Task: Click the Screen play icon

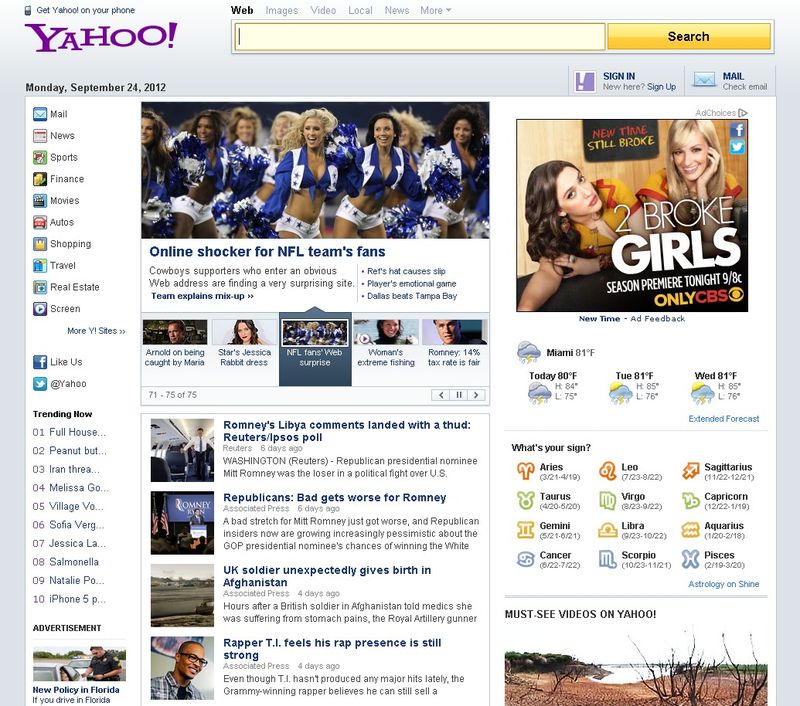Action: [40, 309]
